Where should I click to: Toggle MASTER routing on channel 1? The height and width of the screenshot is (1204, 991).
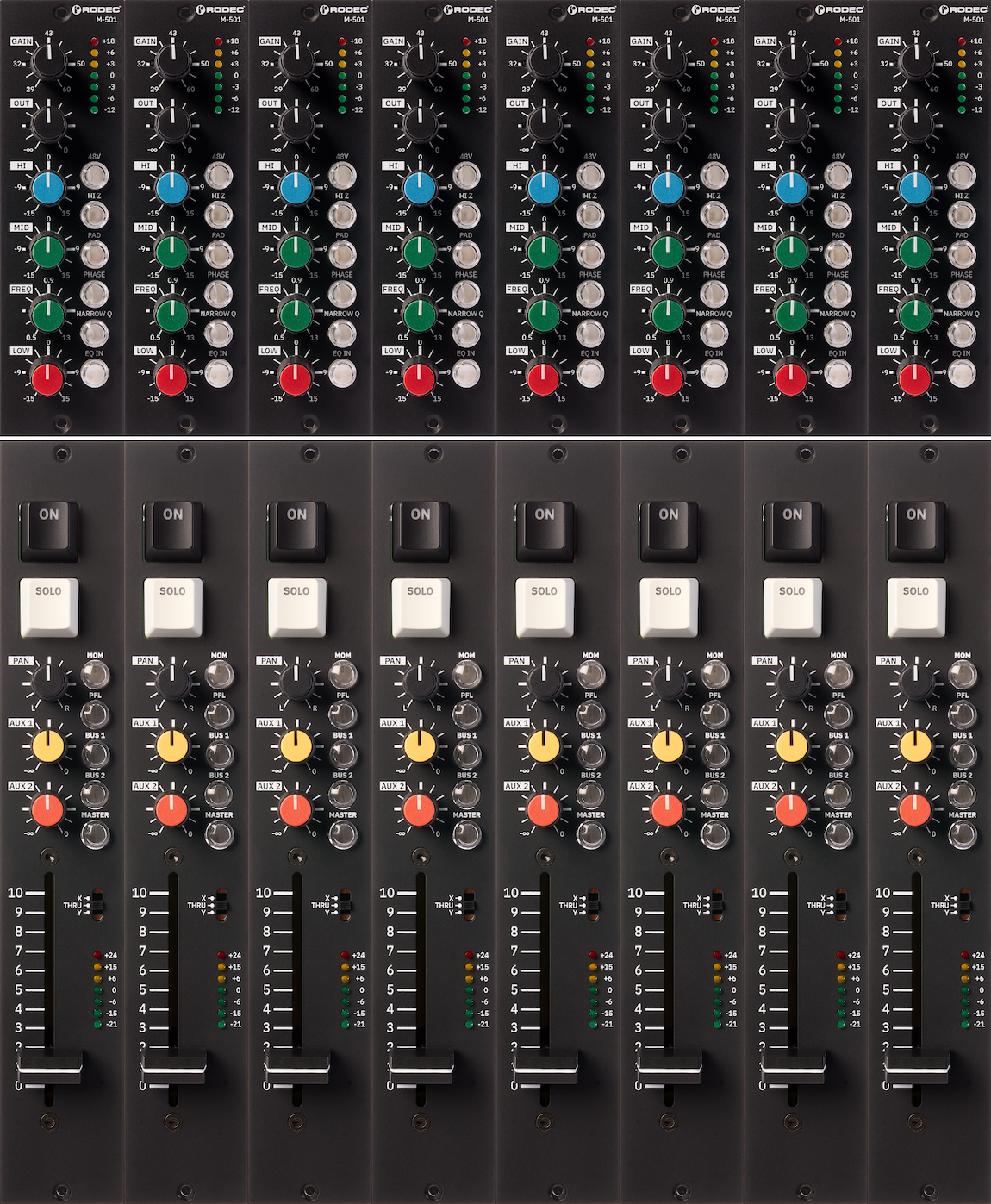[x=95, y=834]
